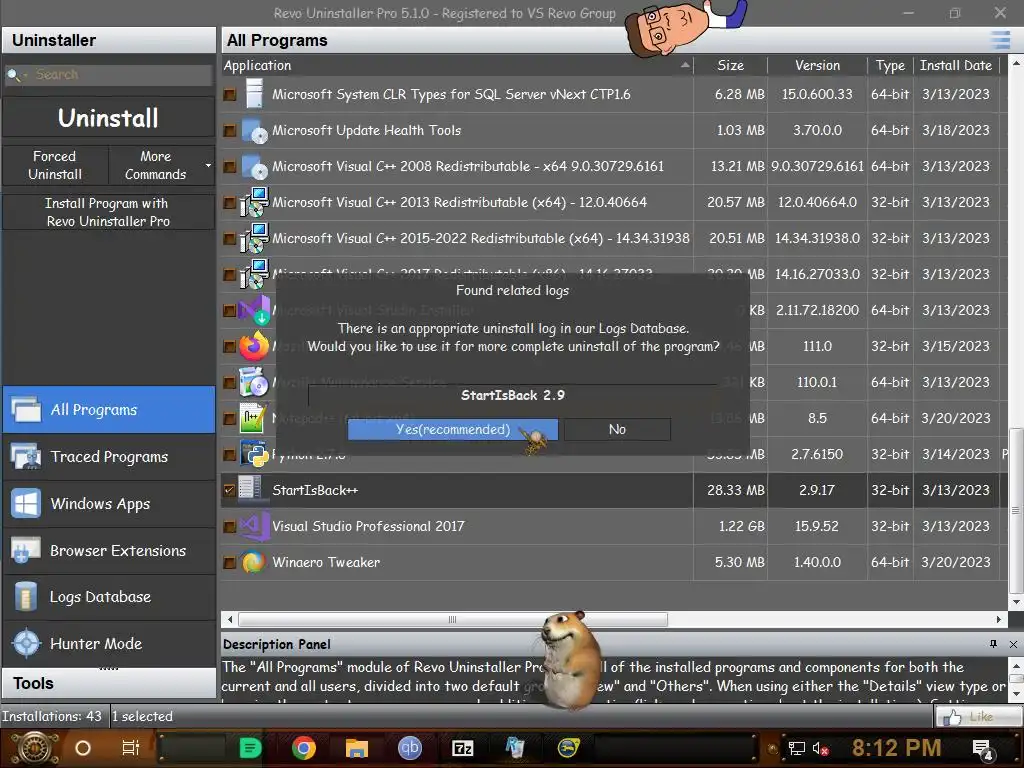Click the taskbar clock showing 8:12 PM

pyautogui.click(x=896, y=748)
